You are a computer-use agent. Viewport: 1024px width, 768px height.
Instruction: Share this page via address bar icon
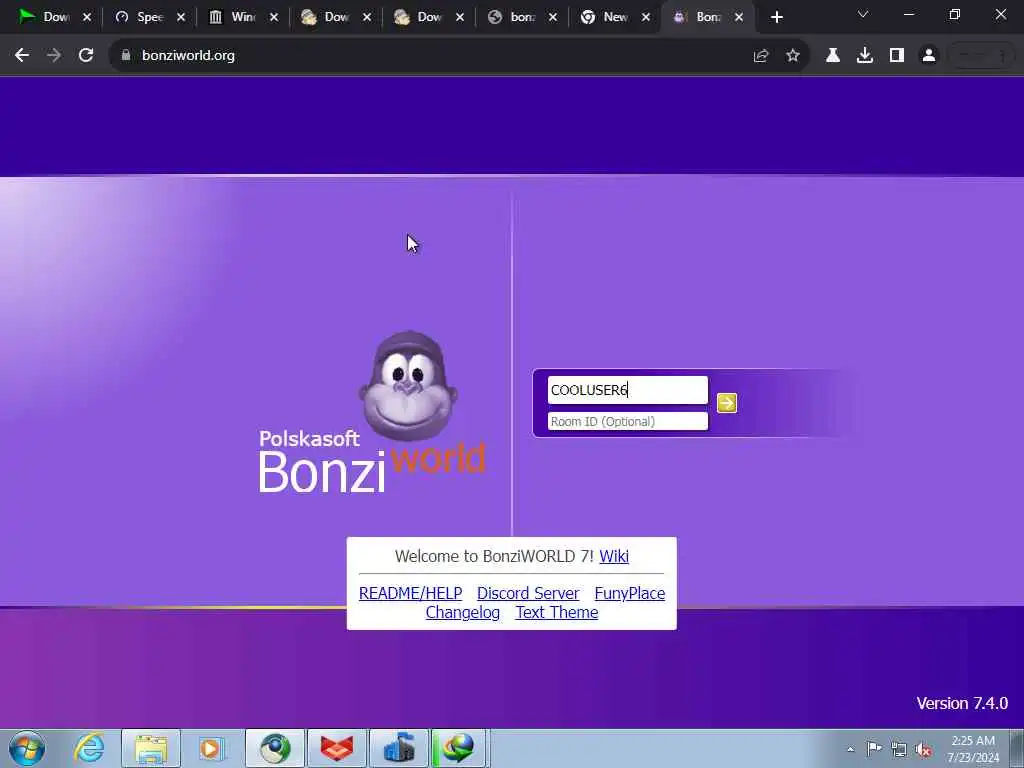(x=761, y=56)
